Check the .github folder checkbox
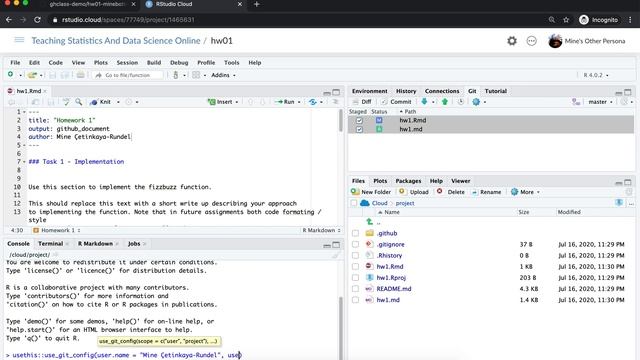This screenshot has height=360, width=640. 356,233
